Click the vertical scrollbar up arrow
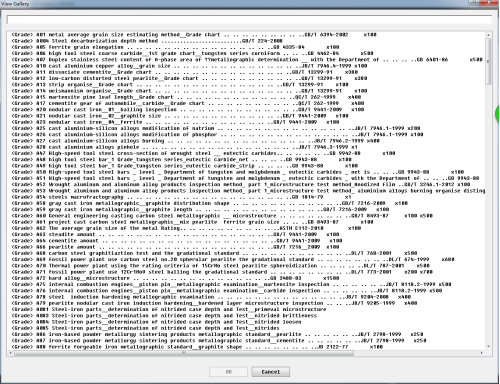The width and height of the screenshot is (500, 384). click(x=488, y=35)
